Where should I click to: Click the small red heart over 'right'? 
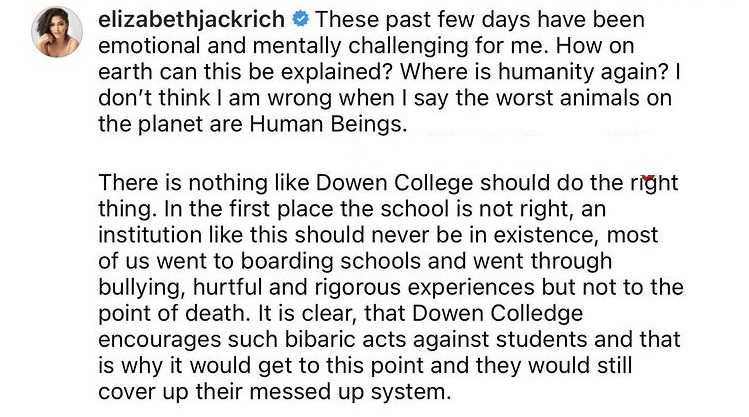coord(648,179)
